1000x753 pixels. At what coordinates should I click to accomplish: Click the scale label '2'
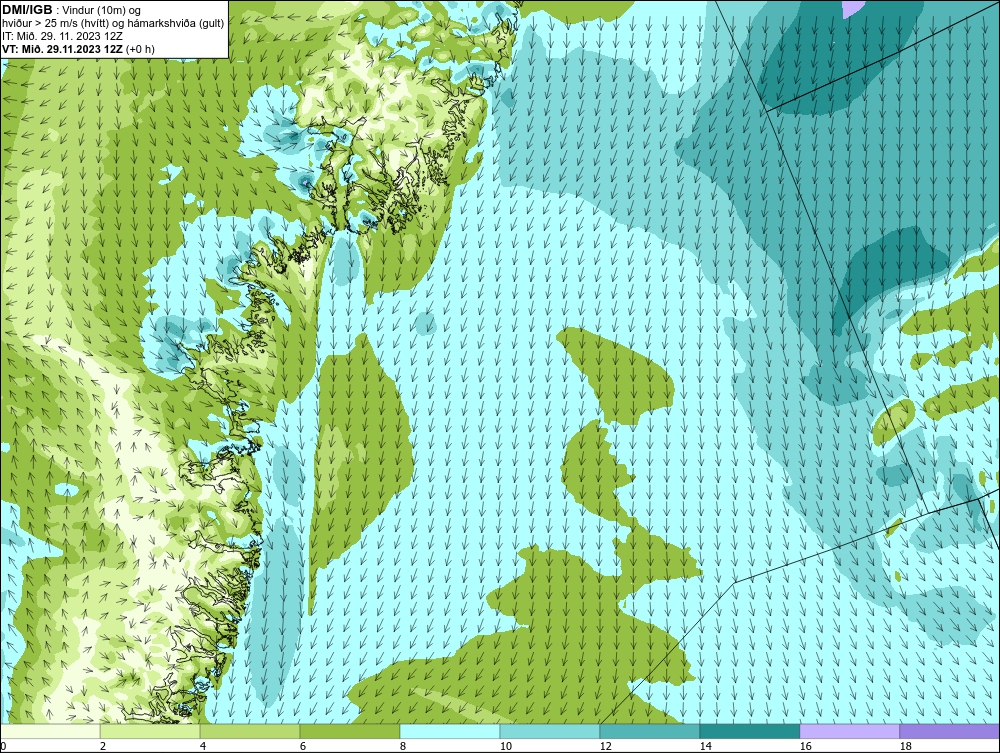pyautogui.click(x=103, y=746)
